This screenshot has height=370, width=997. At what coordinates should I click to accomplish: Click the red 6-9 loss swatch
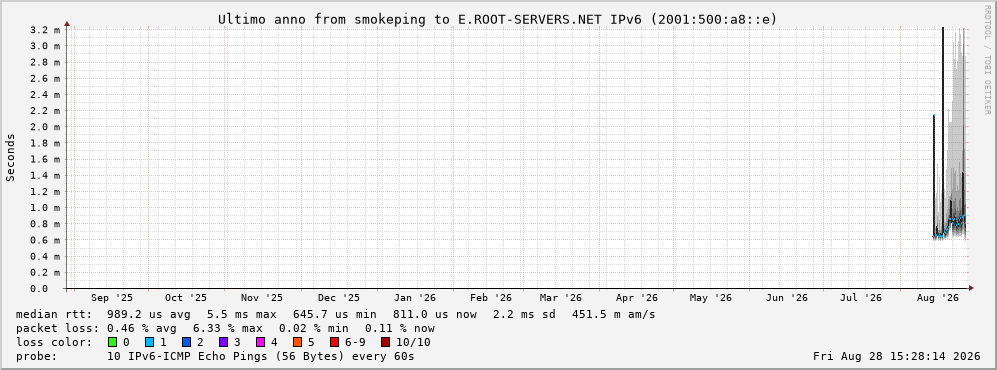coord(334,342)
